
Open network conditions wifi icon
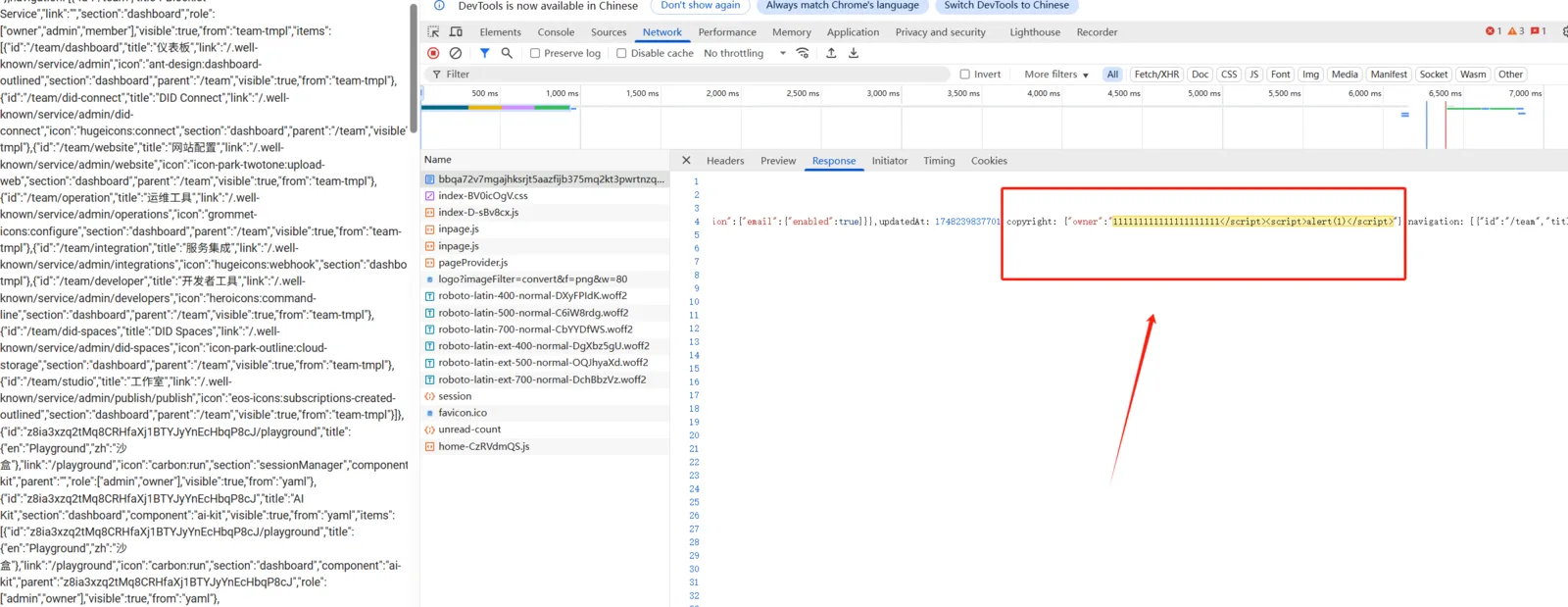click(x=803, y=53)
